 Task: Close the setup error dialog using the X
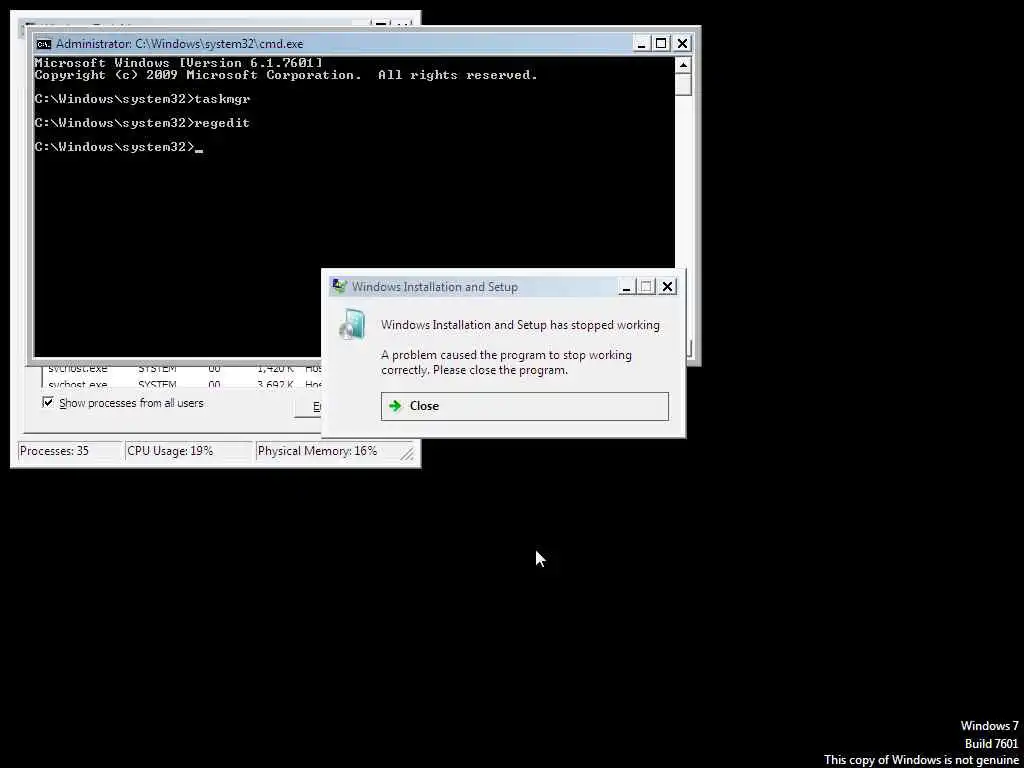coord(667,287)
